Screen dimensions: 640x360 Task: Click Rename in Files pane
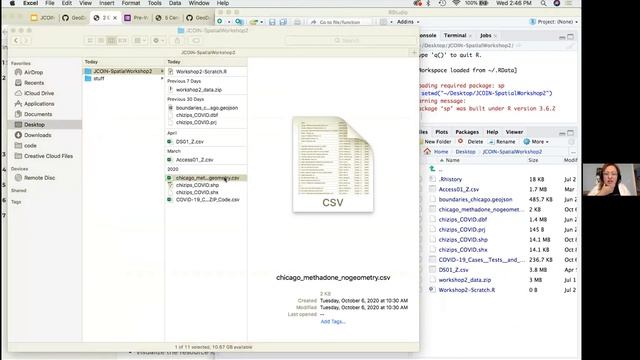tap(502, 142)
